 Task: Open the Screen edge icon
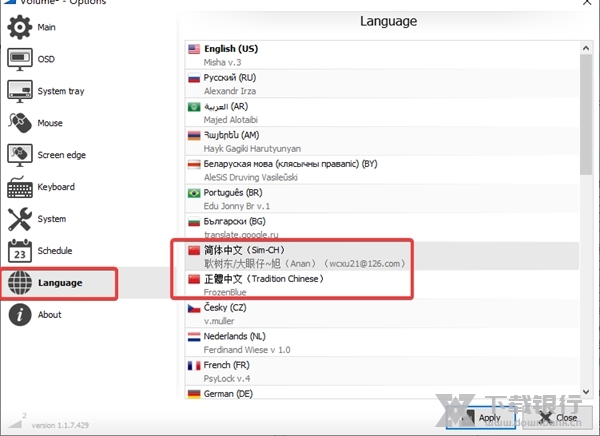20,155
